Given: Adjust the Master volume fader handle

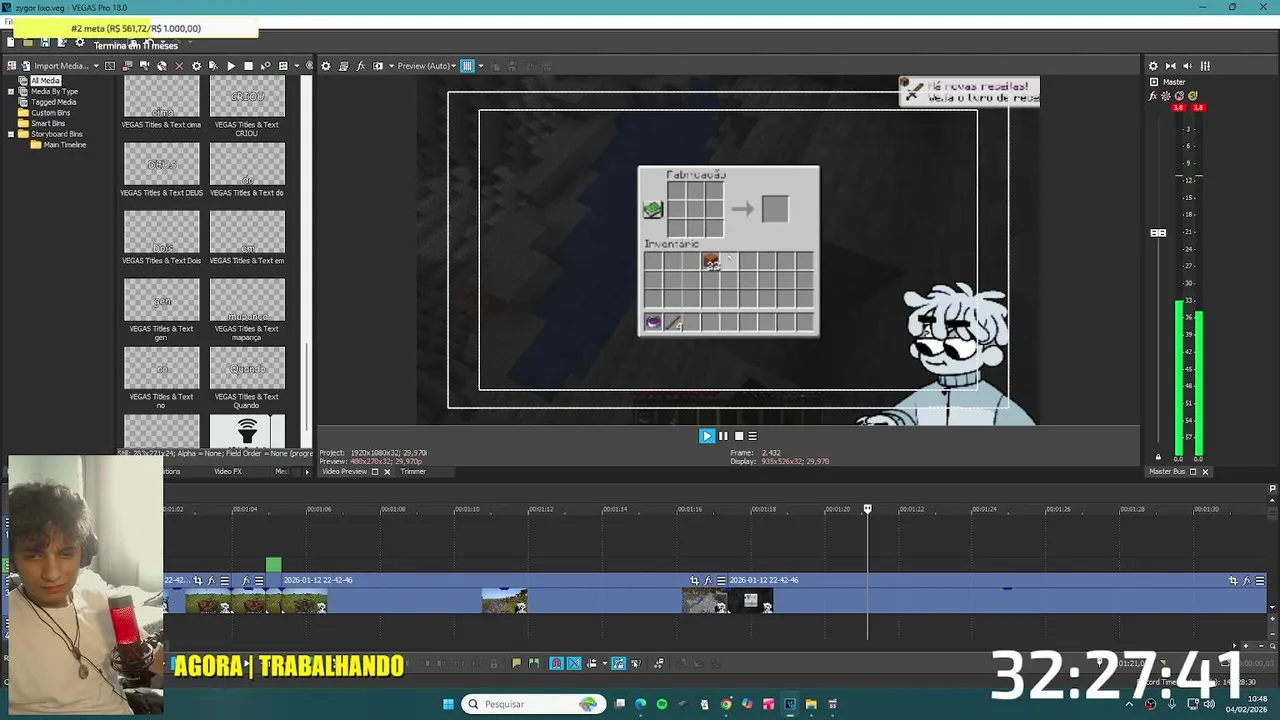Looking at the screenshot, I should 1158,233.
